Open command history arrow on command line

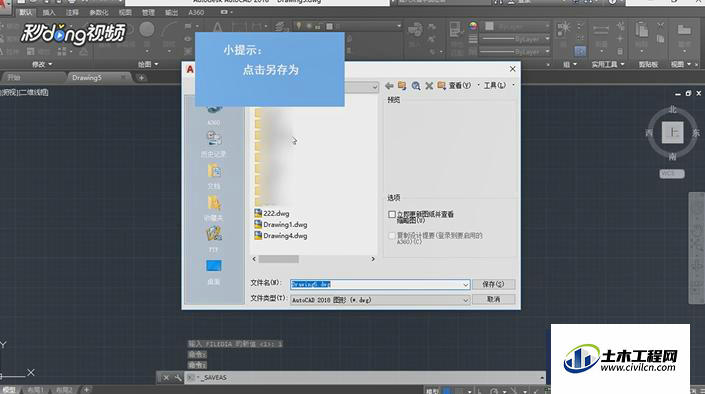click(542, 378)
